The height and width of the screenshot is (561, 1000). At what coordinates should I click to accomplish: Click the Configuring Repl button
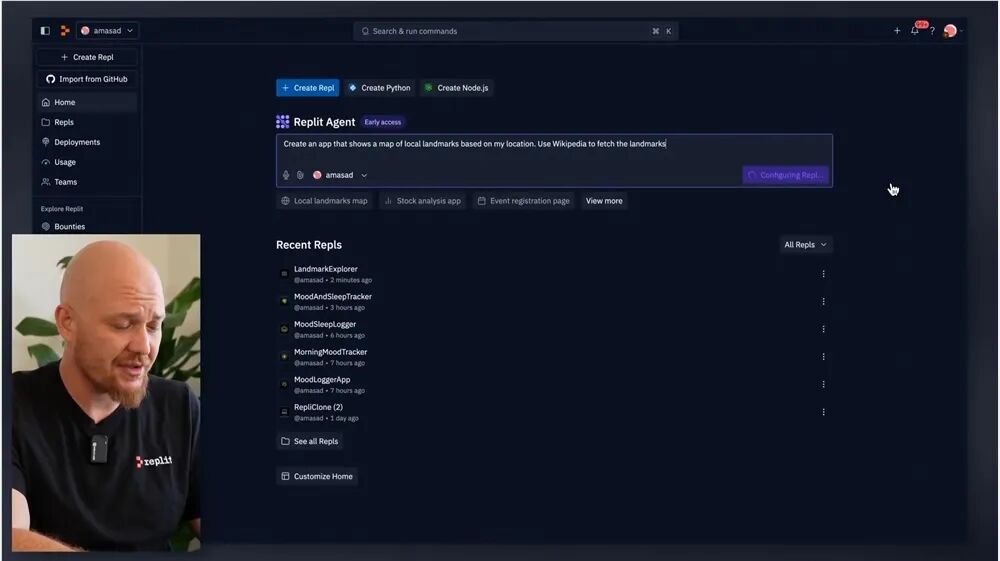[786, 175]
